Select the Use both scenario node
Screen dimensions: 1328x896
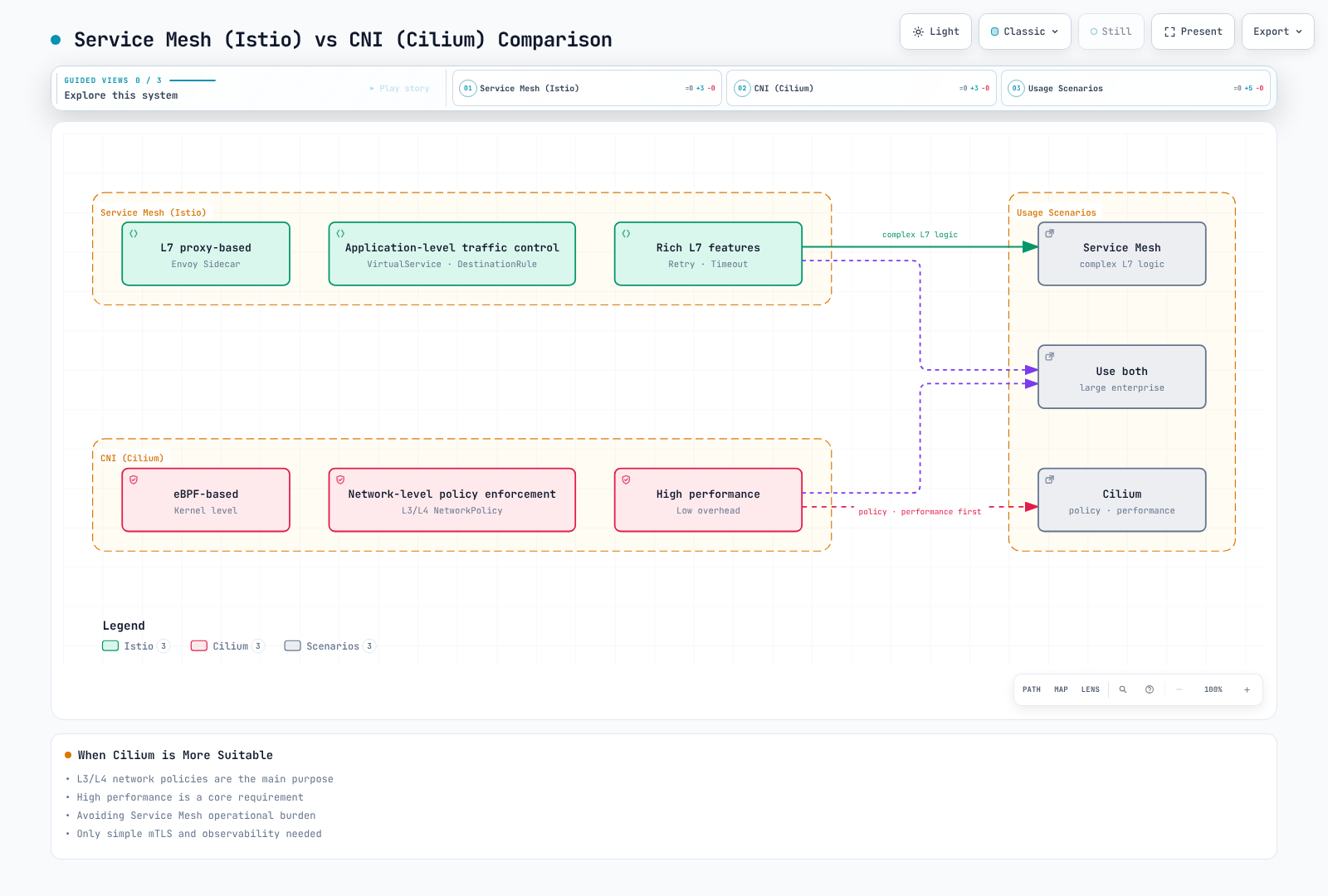1122,377
